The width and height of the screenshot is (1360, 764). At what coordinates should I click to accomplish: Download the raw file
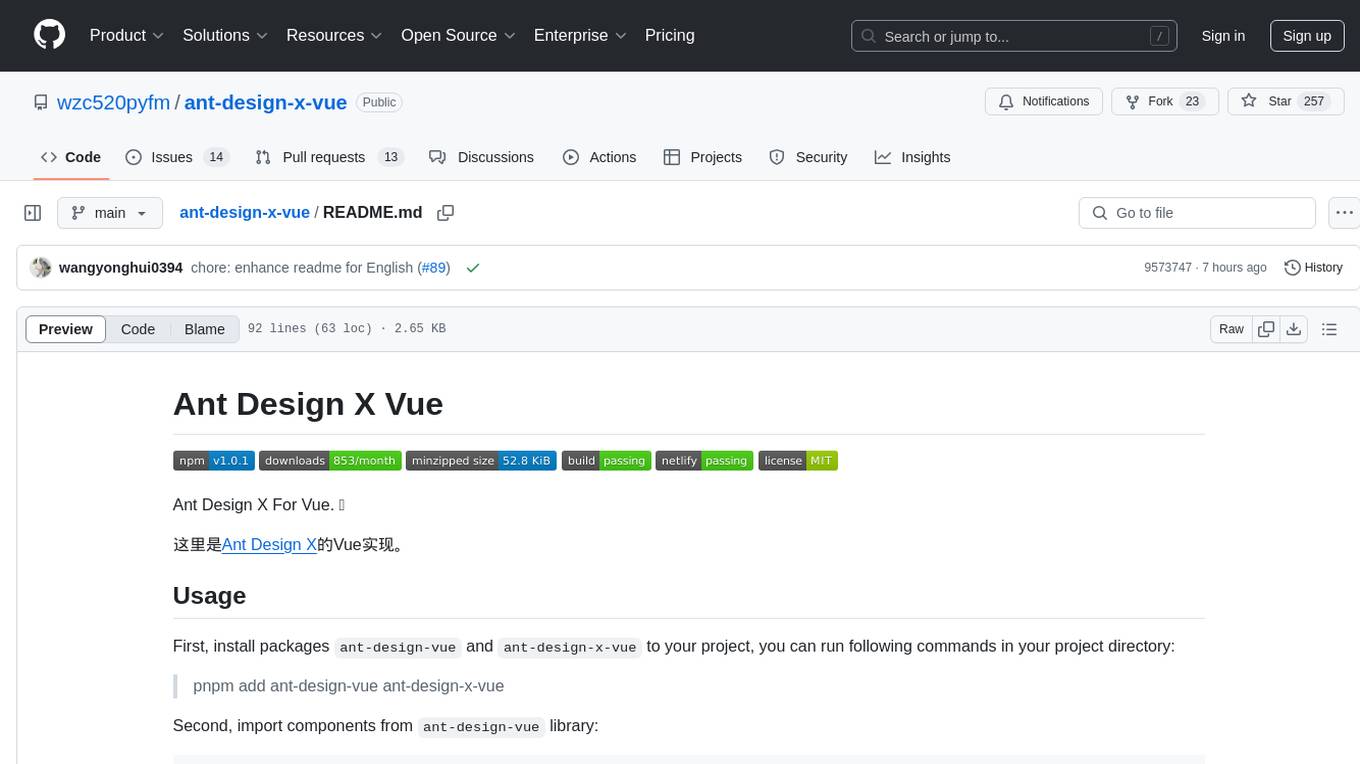tap(1293, 329)
